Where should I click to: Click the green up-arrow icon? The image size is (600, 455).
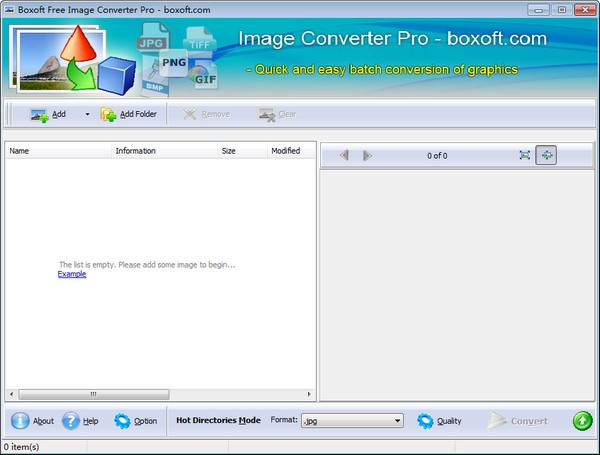(x=582, y=421)
